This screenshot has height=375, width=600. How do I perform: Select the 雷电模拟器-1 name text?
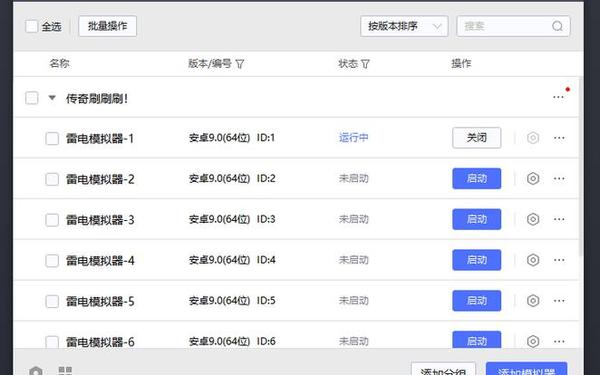(x=100, y=139)
